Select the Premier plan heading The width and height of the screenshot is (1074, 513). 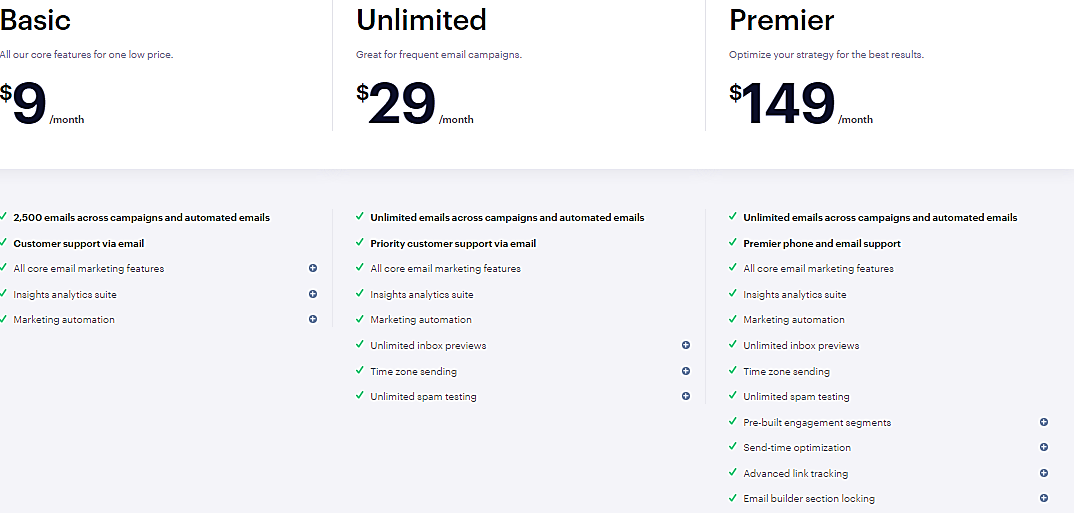pos(781,20)
